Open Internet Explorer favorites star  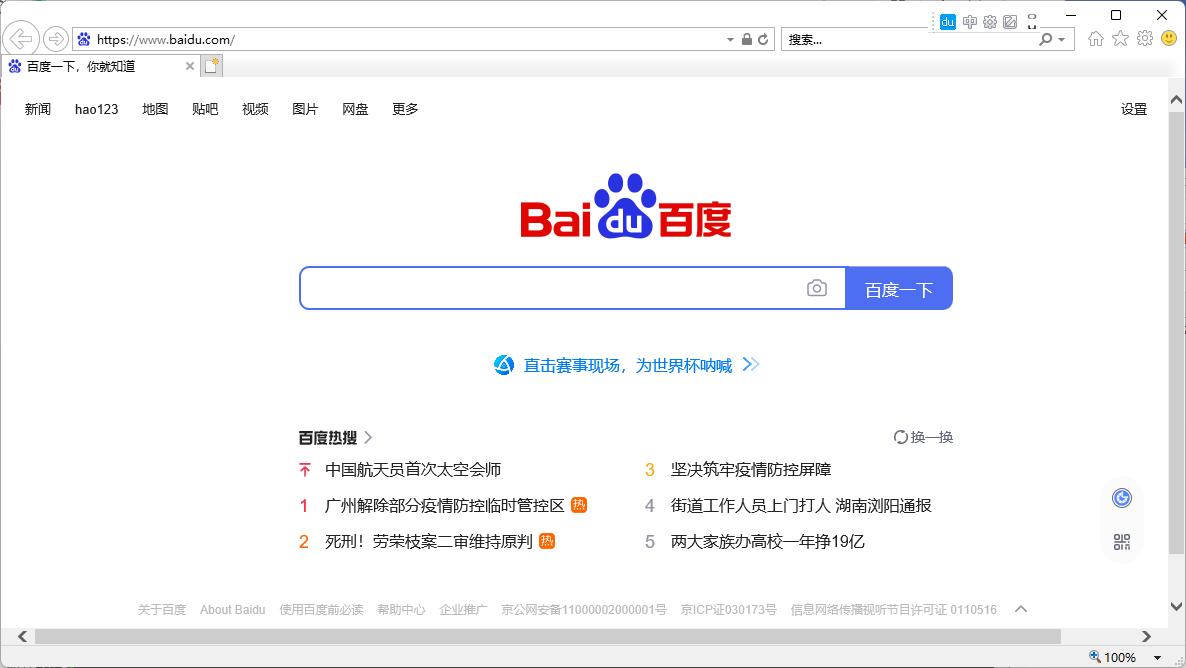pyautogui.click(x=1119, y=38)
